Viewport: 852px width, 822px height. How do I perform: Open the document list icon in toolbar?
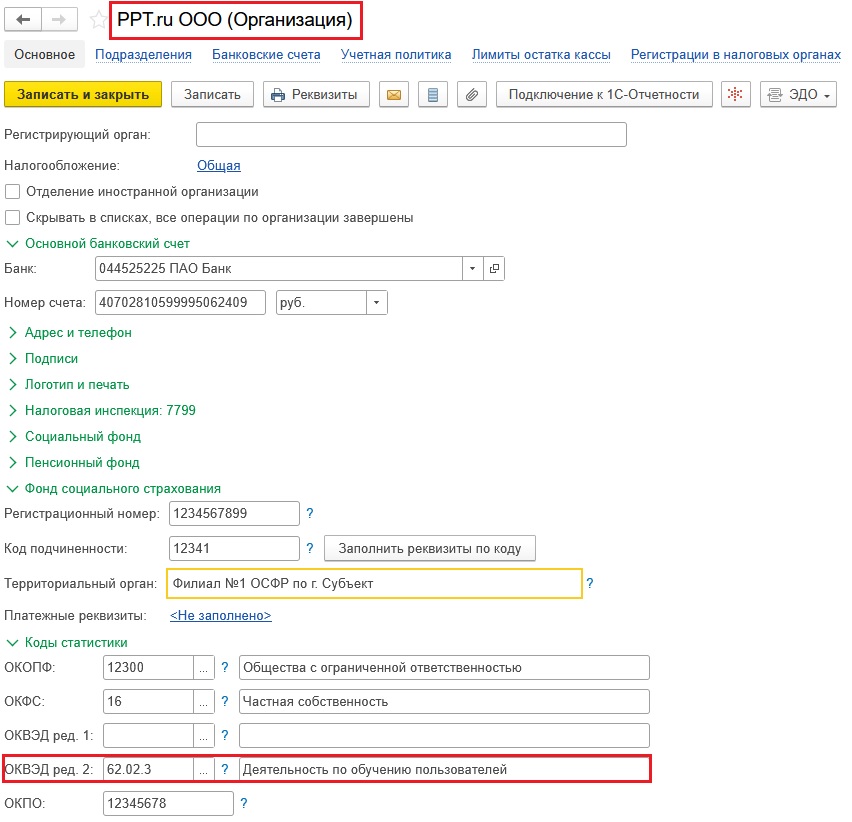coord(432,95)
